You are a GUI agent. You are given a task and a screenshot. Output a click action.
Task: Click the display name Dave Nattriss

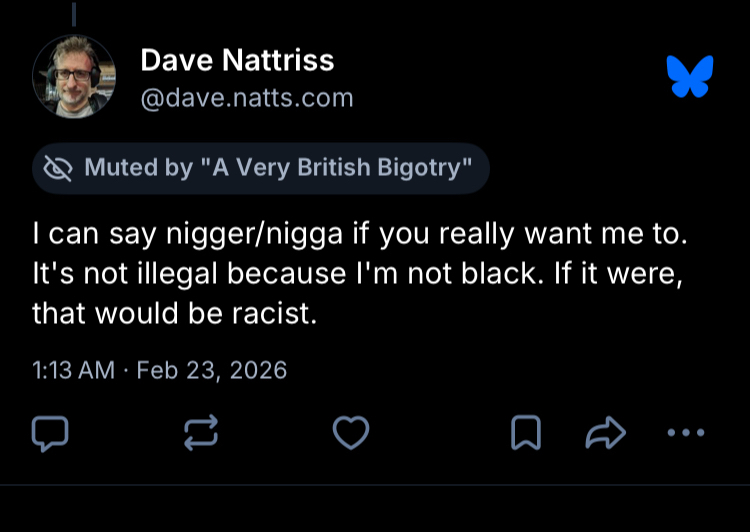point(237,60)
